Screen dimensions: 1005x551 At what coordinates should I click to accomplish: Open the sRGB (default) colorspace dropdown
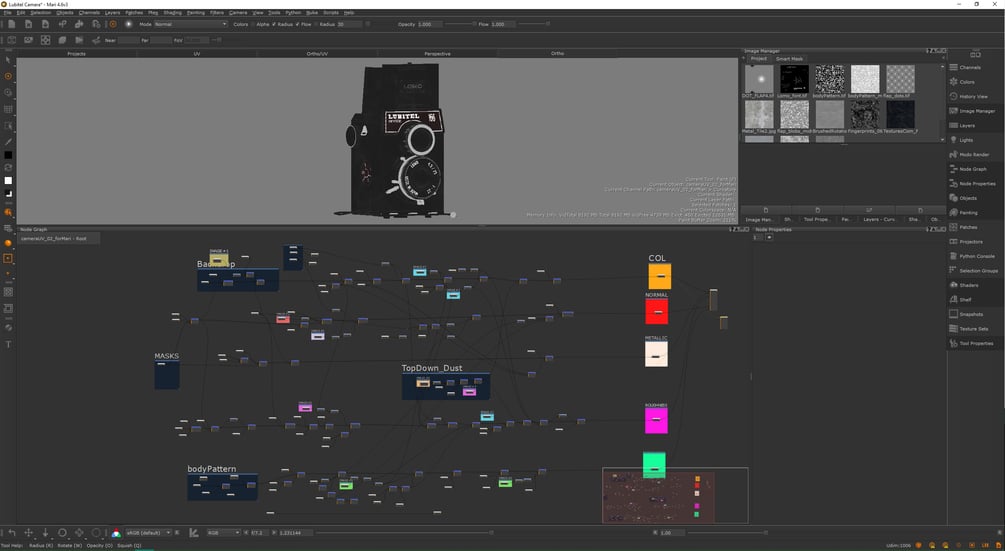[149, 533]
